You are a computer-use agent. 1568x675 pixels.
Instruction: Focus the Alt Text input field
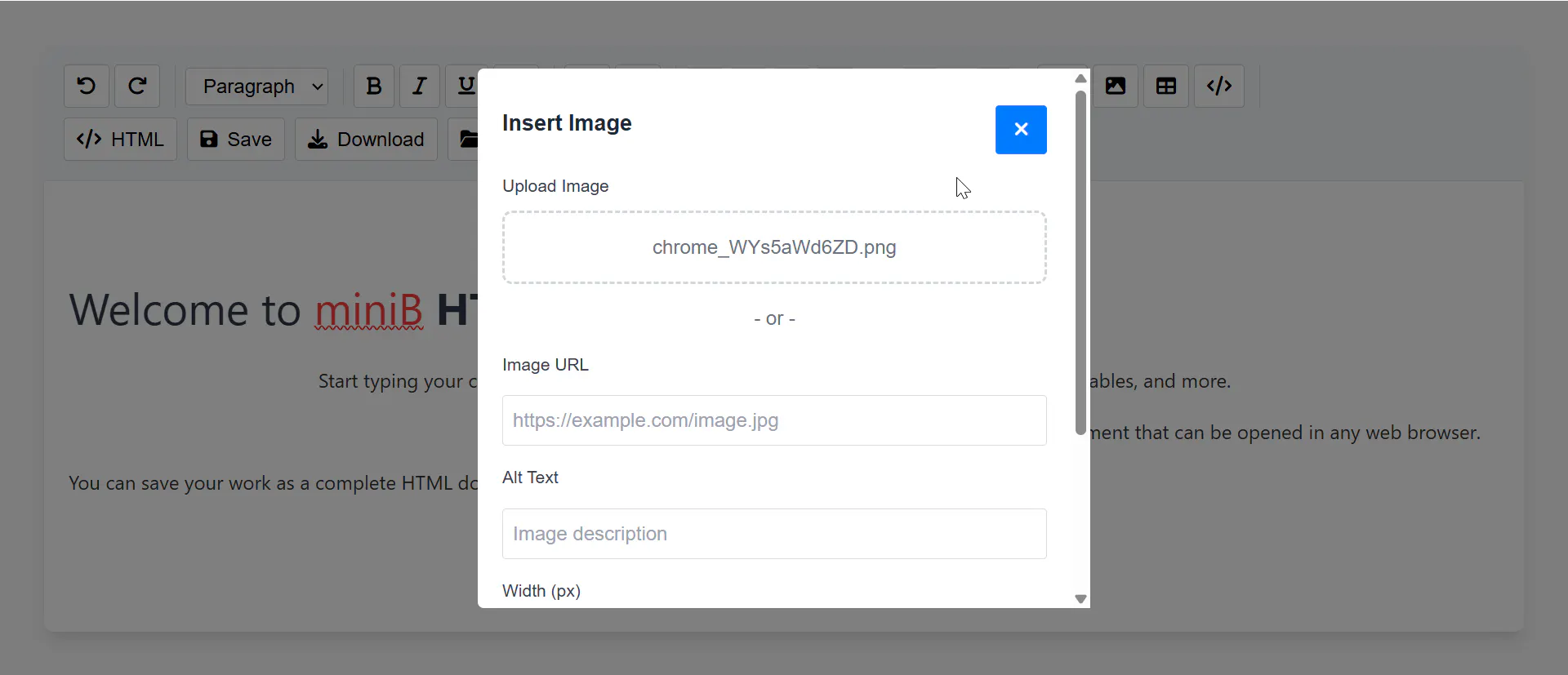click(x=774, y=534)
